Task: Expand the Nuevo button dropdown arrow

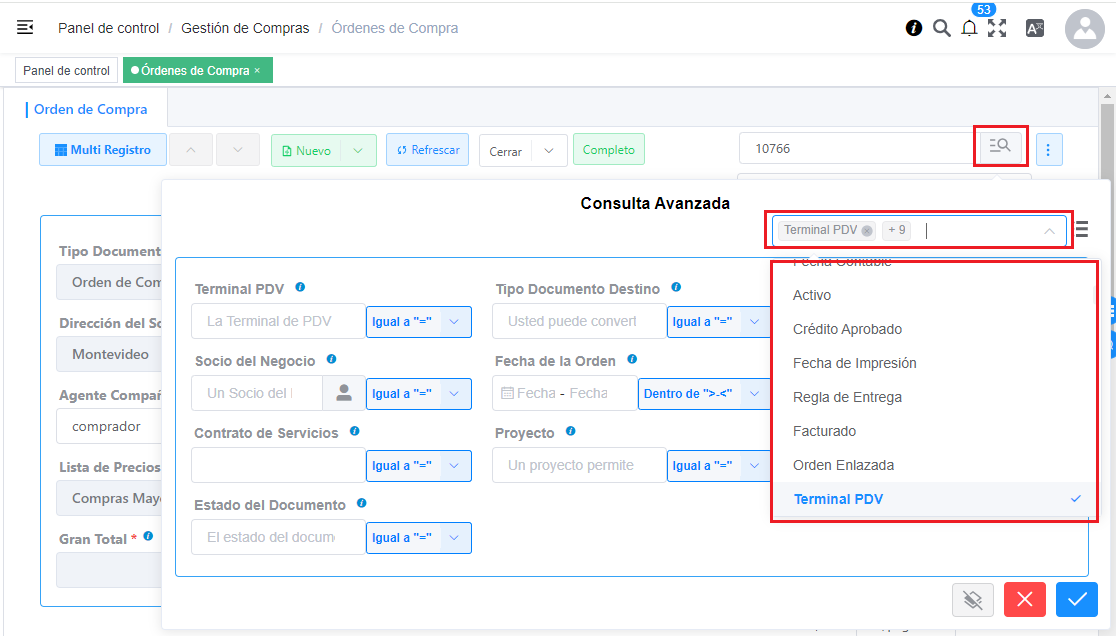Action: pyautogui.click(x=359, y=150)
